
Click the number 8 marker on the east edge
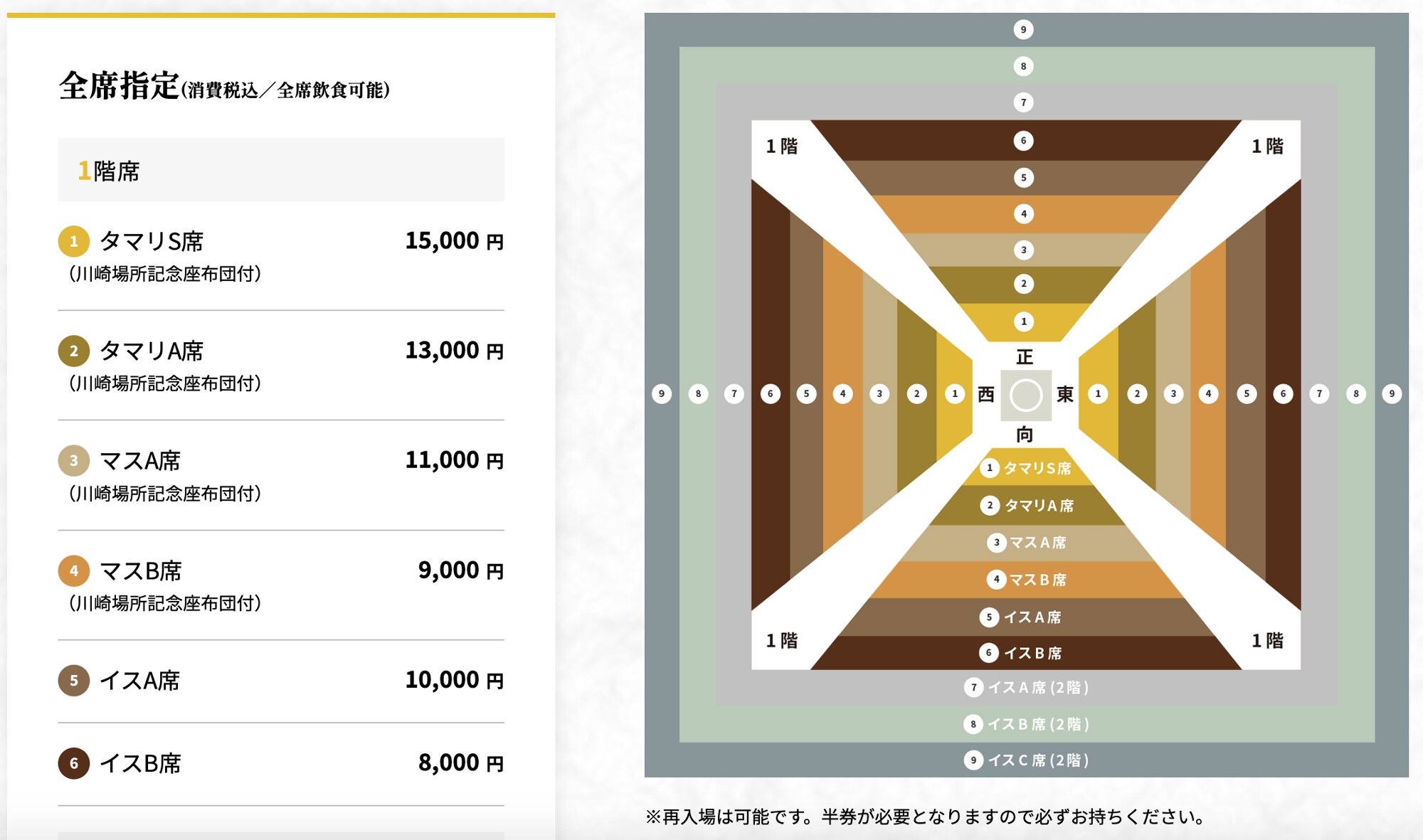point(1355,393)
